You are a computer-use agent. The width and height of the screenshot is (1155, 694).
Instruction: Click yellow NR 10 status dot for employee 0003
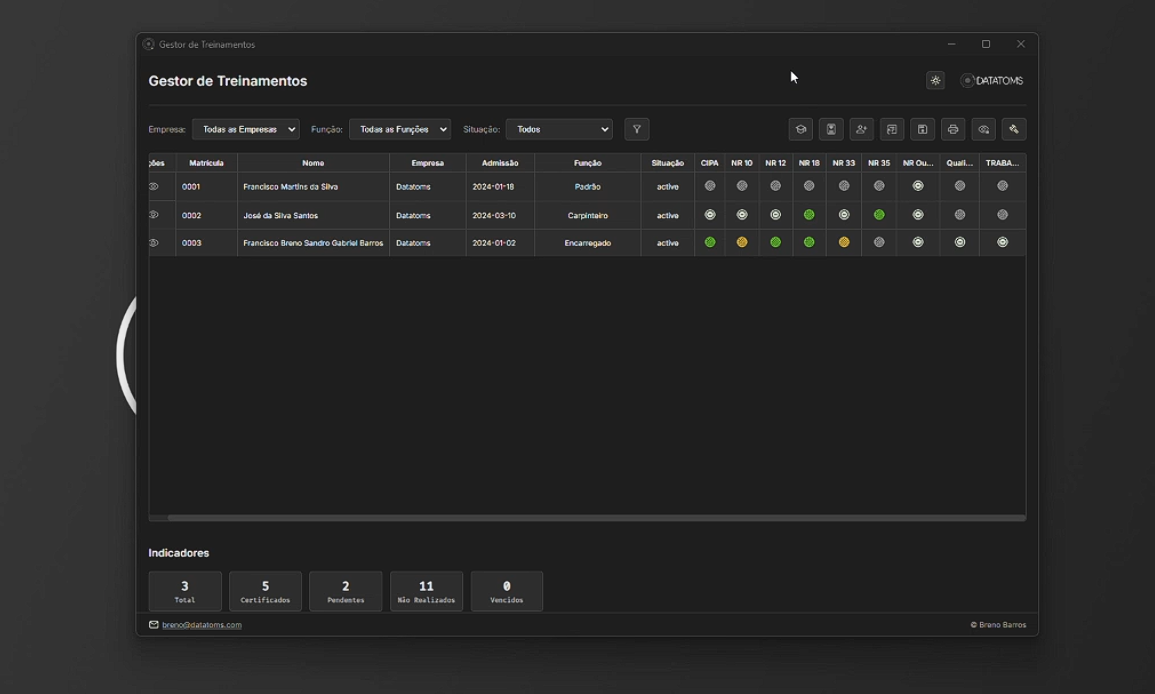point(742,242)
